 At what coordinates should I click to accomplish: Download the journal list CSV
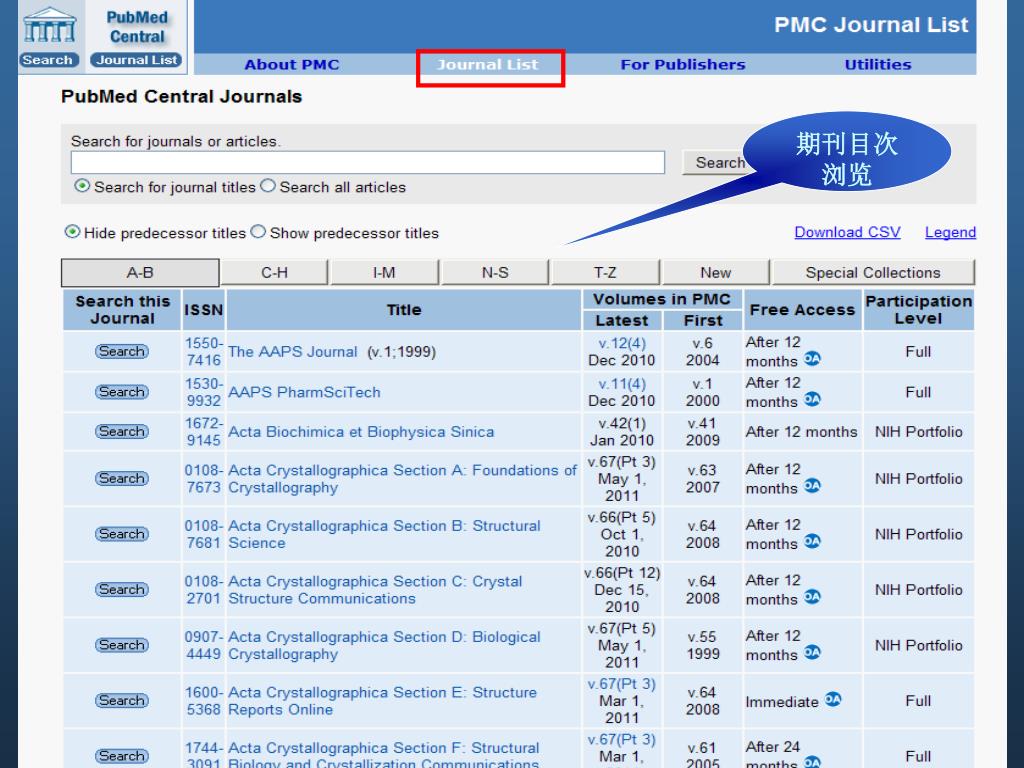click(847, 232)
